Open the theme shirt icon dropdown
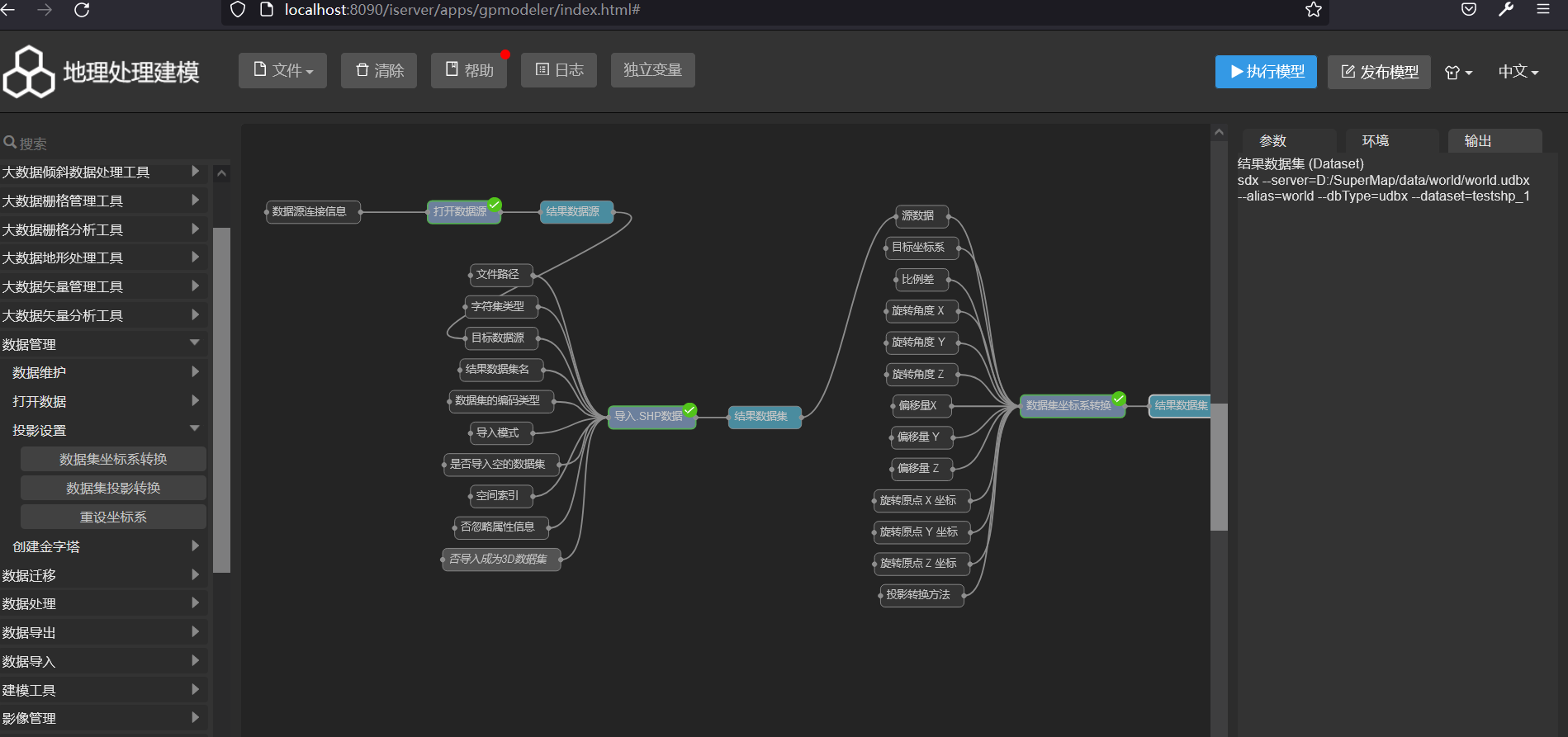 point(1458,73)
